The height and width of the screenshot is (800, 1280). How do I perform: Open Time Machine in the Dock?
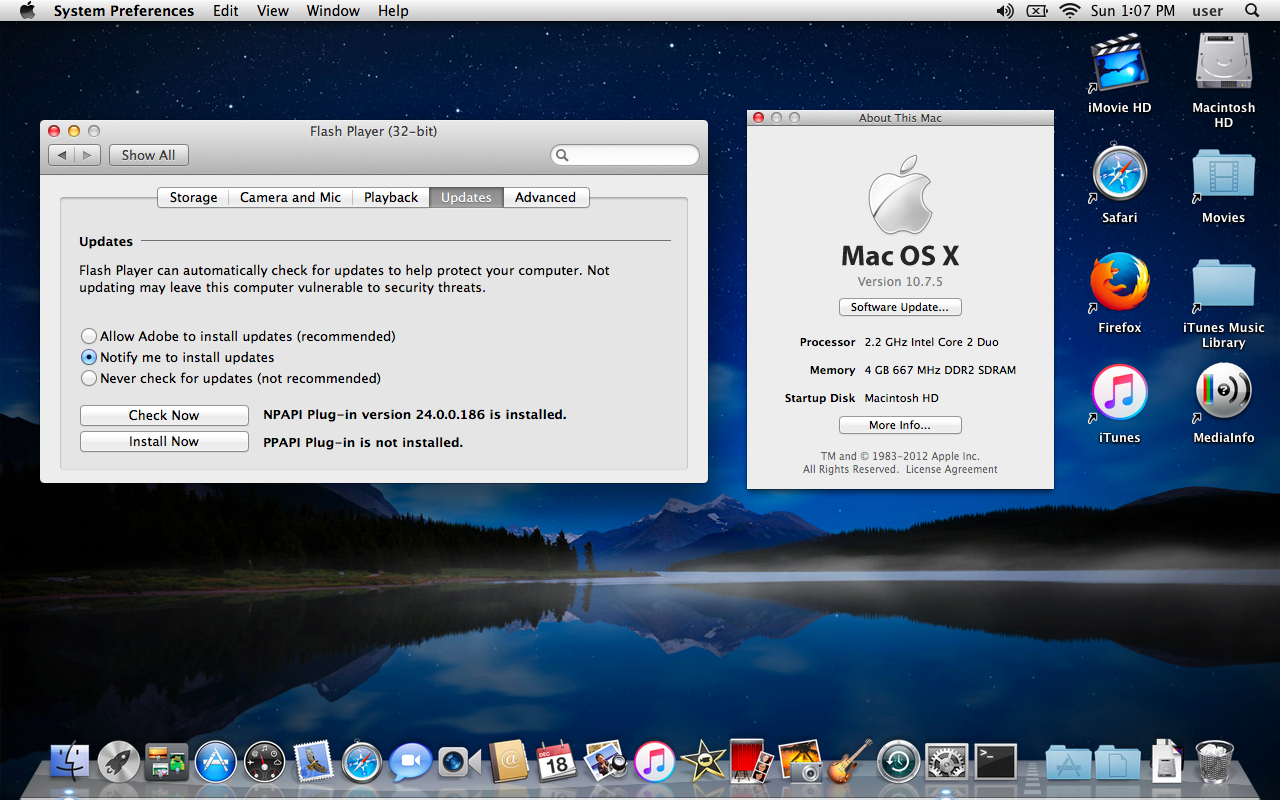(898, 762)
